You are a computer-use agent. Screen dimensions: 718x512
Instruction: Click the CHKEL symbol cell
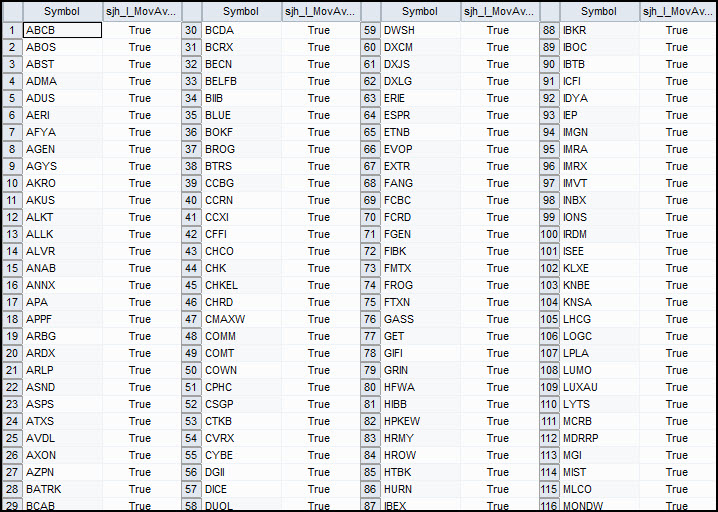[x=241, y=285]
